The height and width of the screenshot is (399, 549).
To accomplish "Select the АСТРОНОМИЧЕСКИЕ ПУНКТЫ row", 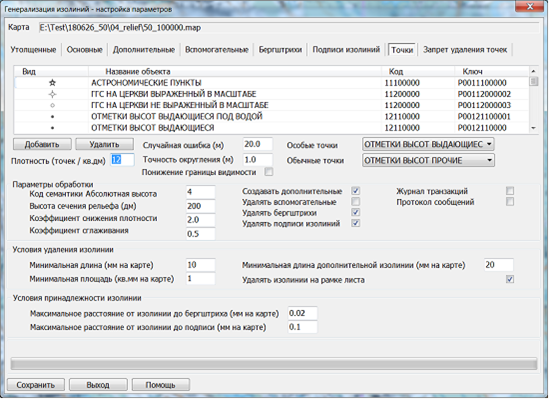I will (x=271, y=83).
